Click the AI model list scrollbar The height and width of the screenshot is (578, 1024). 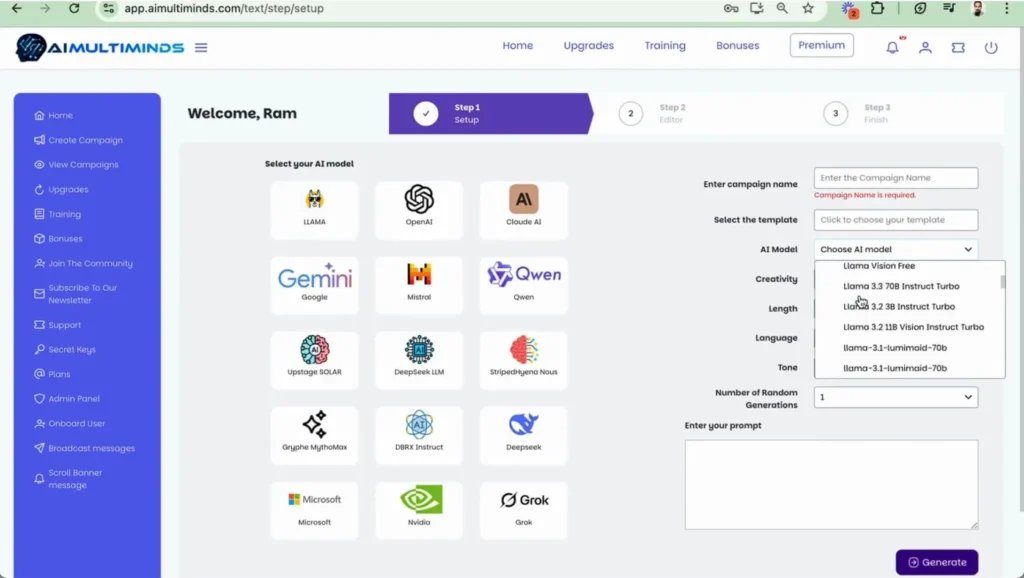click(x=1002, y=281)
